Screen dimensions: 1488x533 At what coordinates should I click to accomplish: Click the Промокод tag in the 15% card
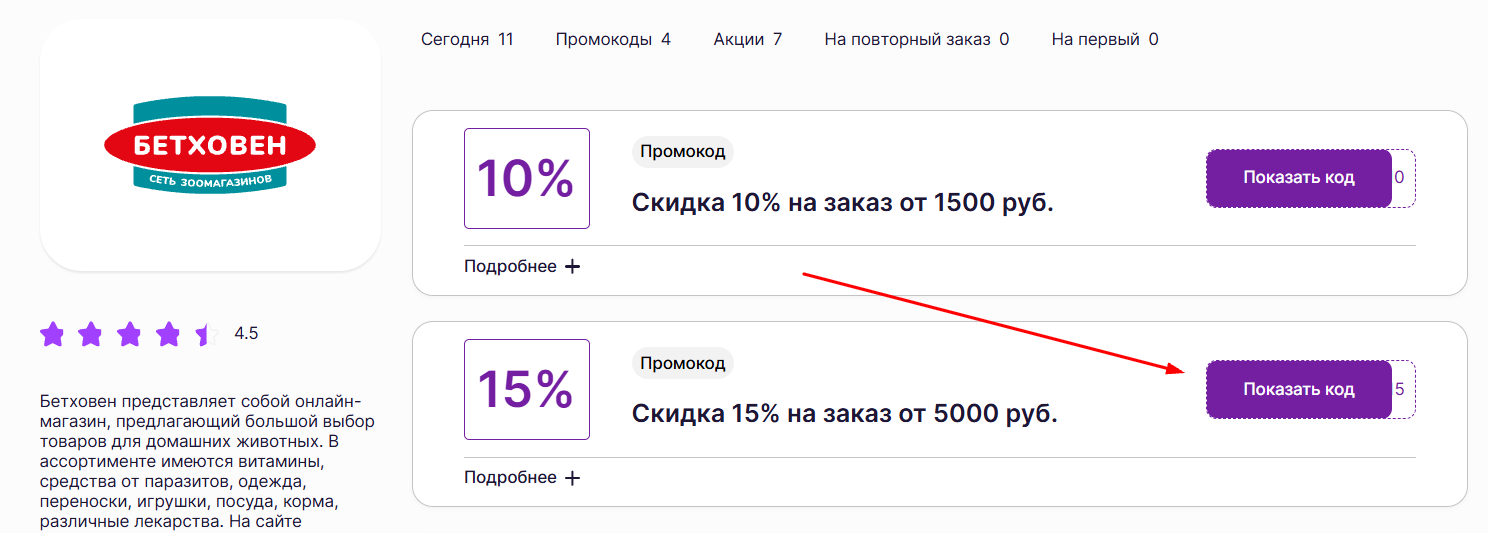(682, 363)
